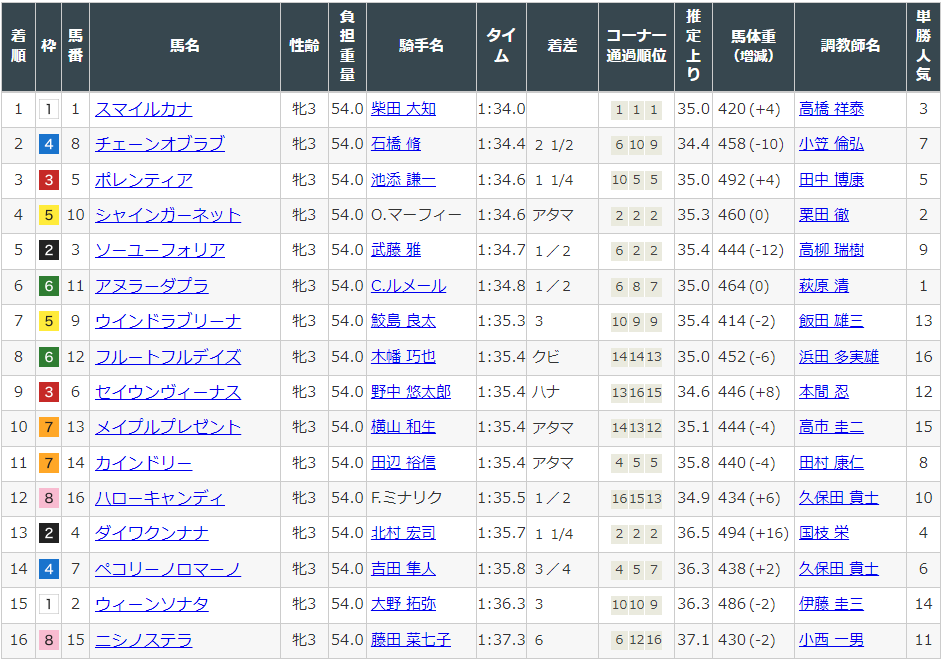Screen dimensions: 942x661
Task: Click trainer 本間 忍
Action: (x=824, y=392)
